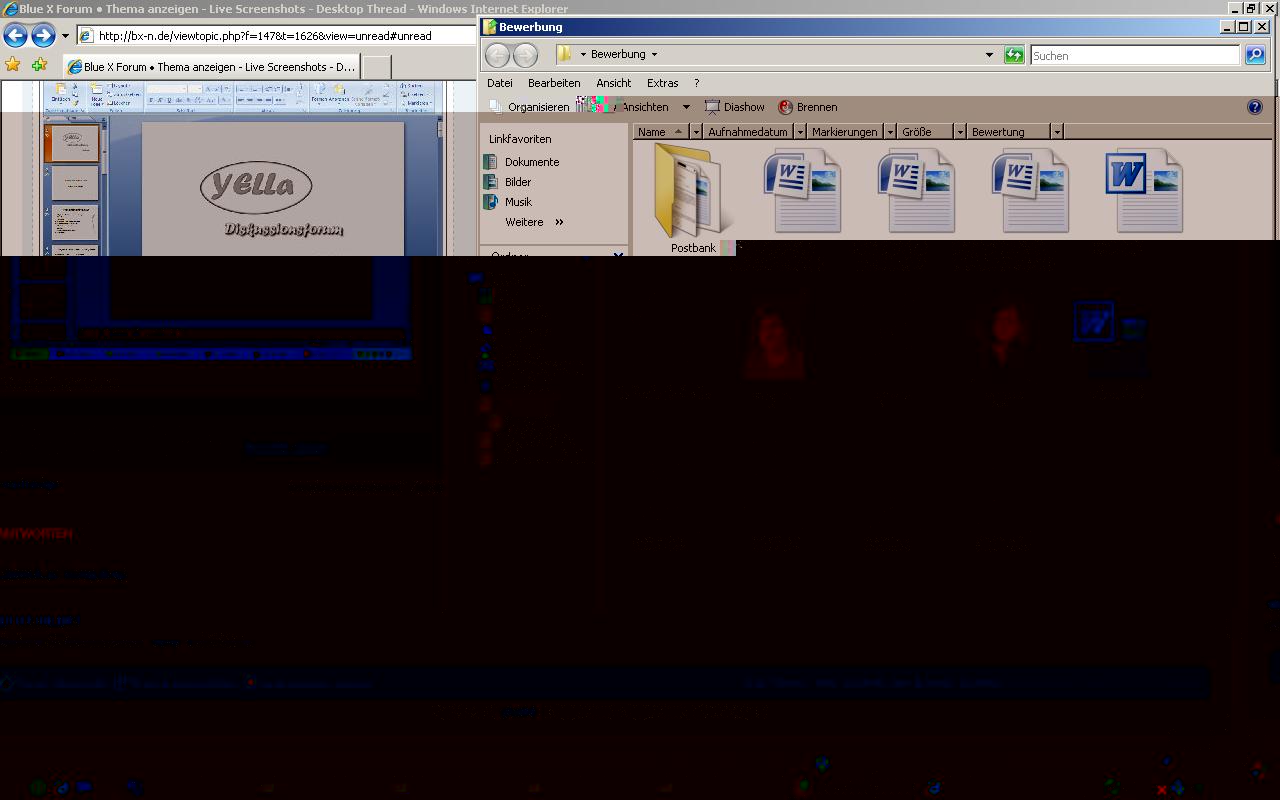Image resolution: width=1280 pixels, height=800 pixels.
Task: Open Dokumente in Linkfavoriten
Action: (x=531, y=162)
